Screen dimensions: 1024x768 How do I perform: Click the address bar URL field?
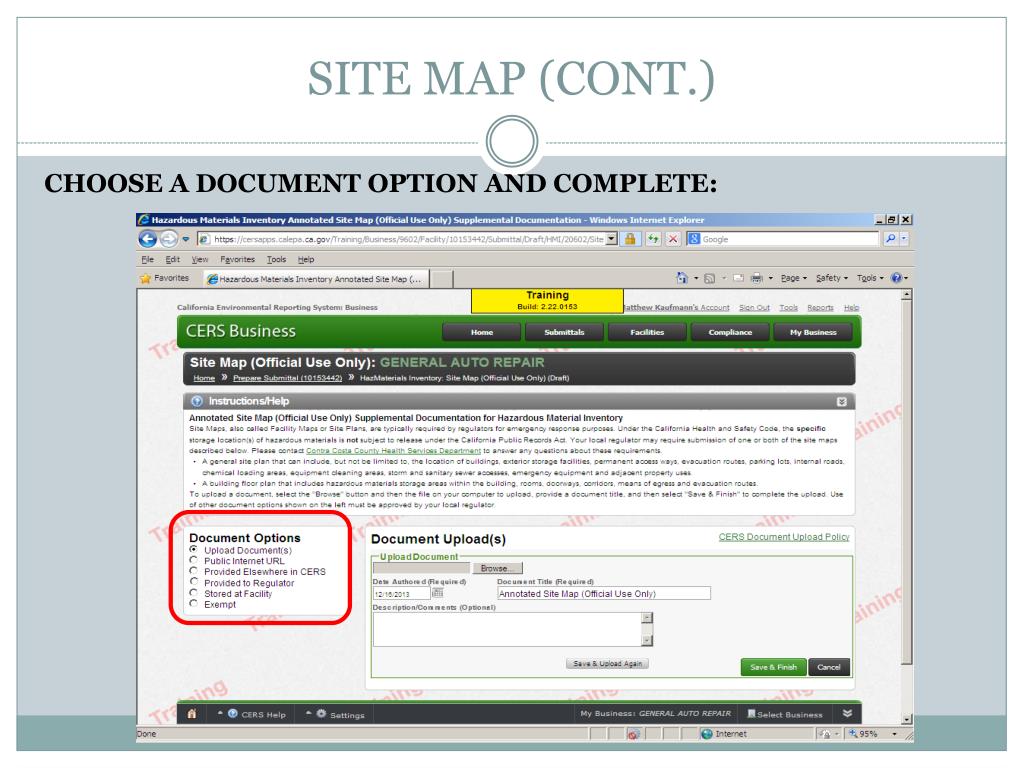pos(401,240)
